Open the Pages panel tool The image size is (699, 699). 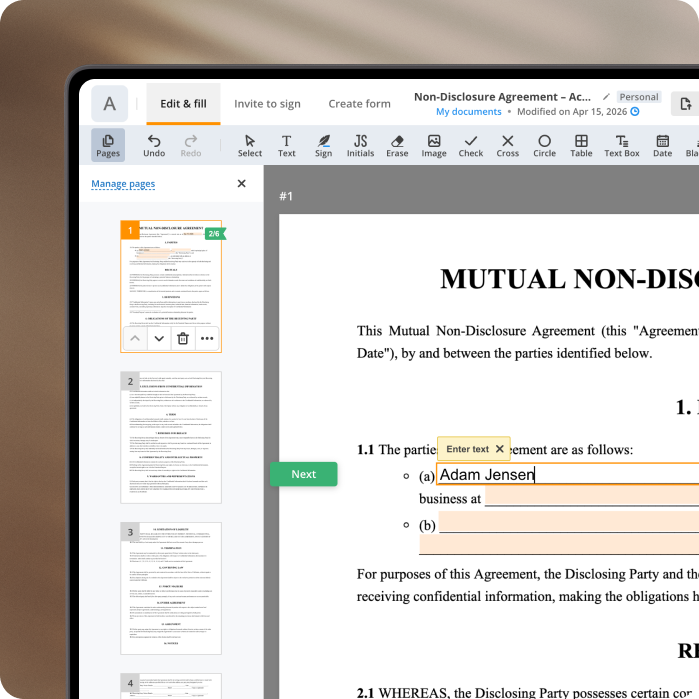coord(108,145)
